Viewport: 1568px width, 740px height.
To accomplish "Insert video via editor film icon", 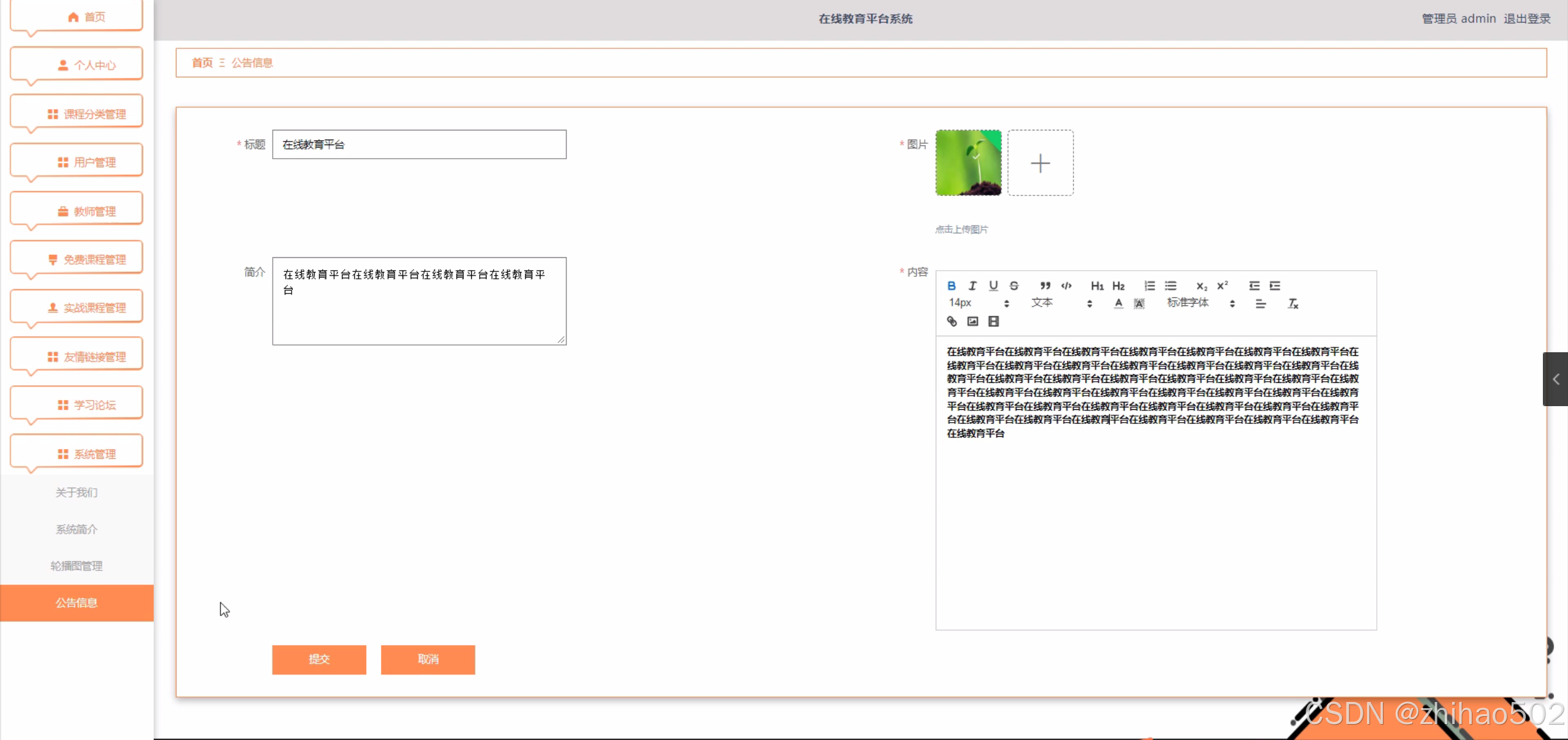I will tap(993, 321).
